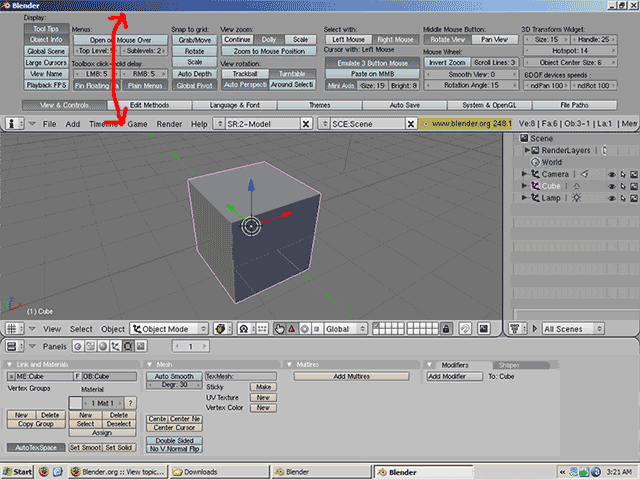Viewport: 640px width, 480px height.
Task: Hide the Camera using its eye icon
Action: [612, 174]
